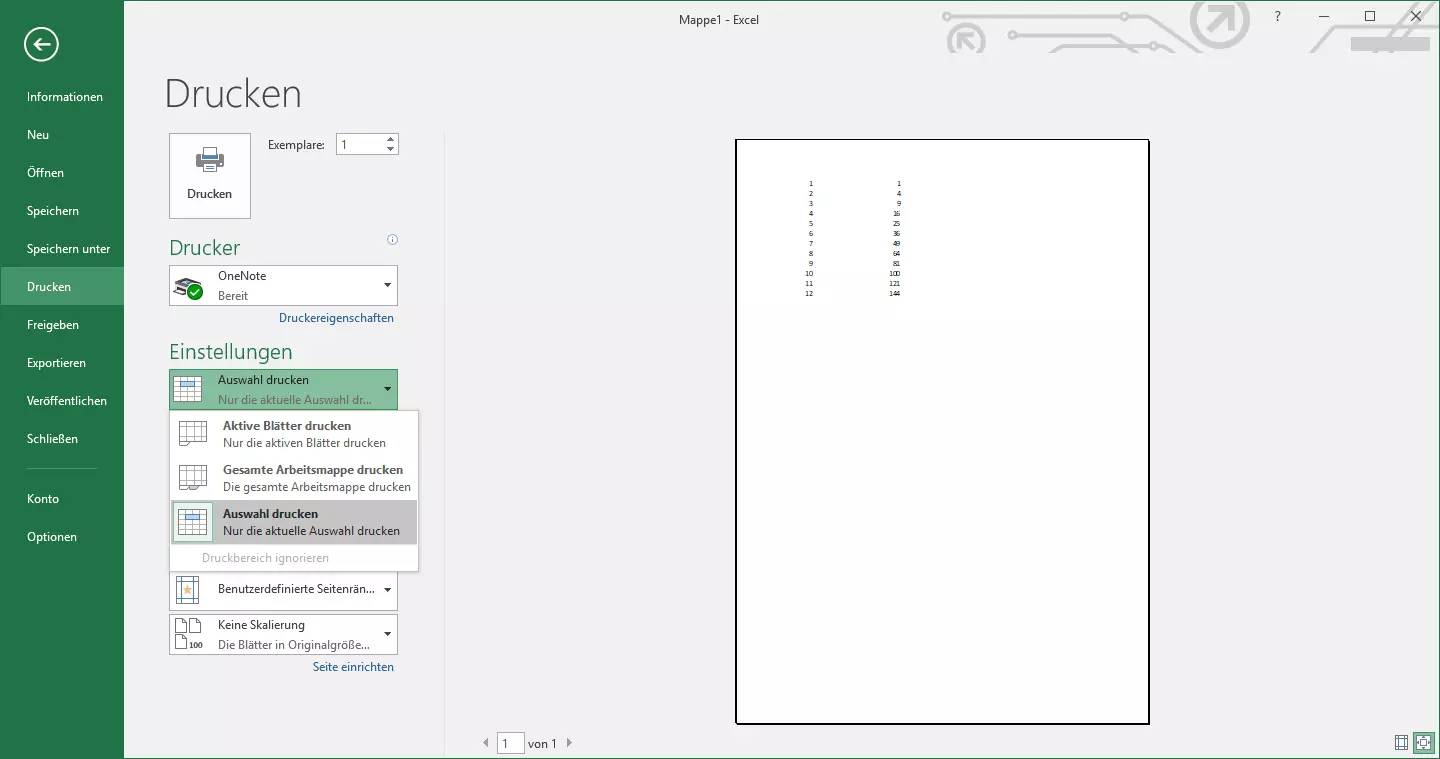
Task: Go to the previous preview page
Action: point(487,743)
